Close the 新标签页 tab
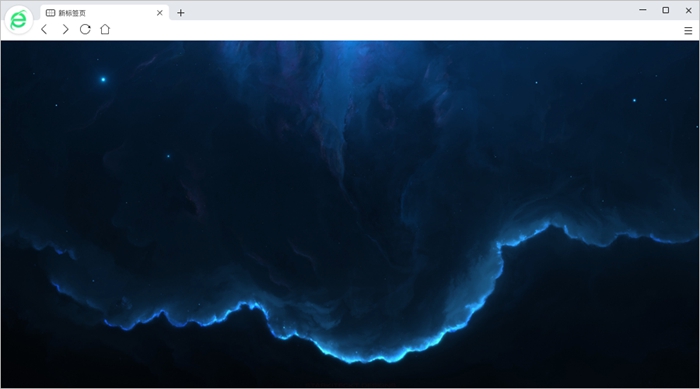The height and width of the screenshot is (389, 700). pyautogui.click(x=159, y=13)
